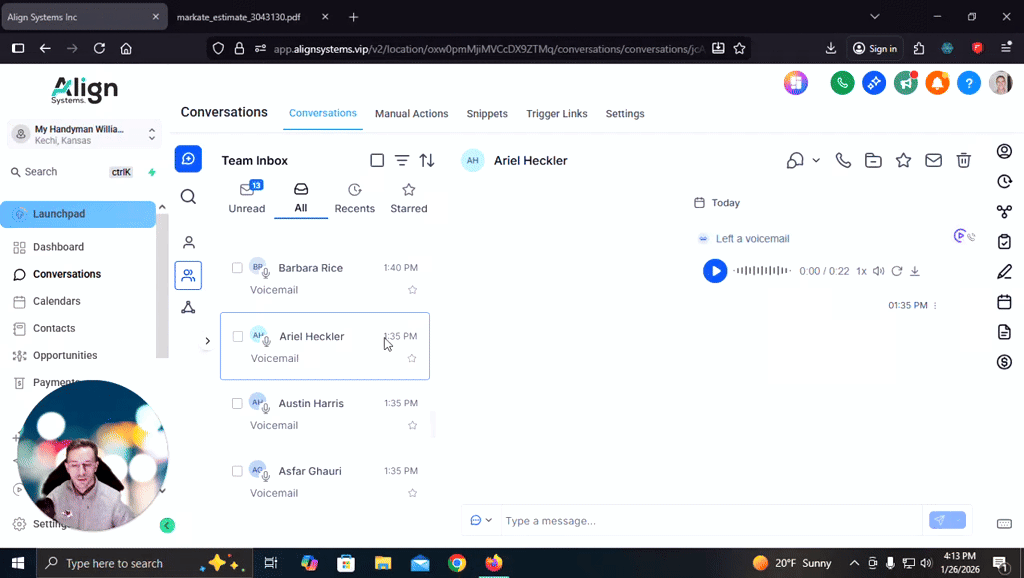The width and height of the screenshot is (1024, 578).
Task: Open the orange notifications bell
Action: coord(937,83)
